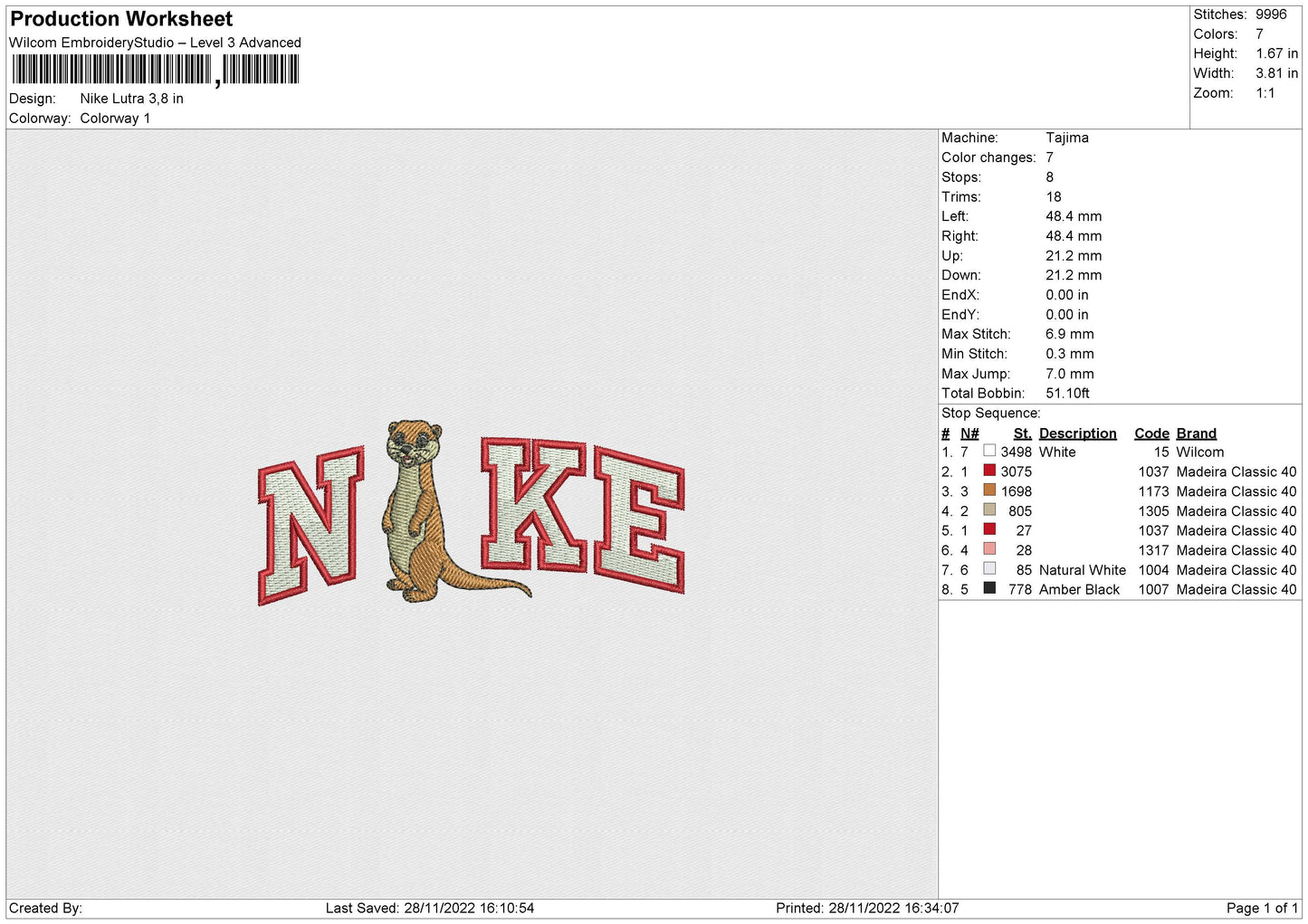Click the Trims value 18
The image size is (1308, 924).
pos(1054,197)
